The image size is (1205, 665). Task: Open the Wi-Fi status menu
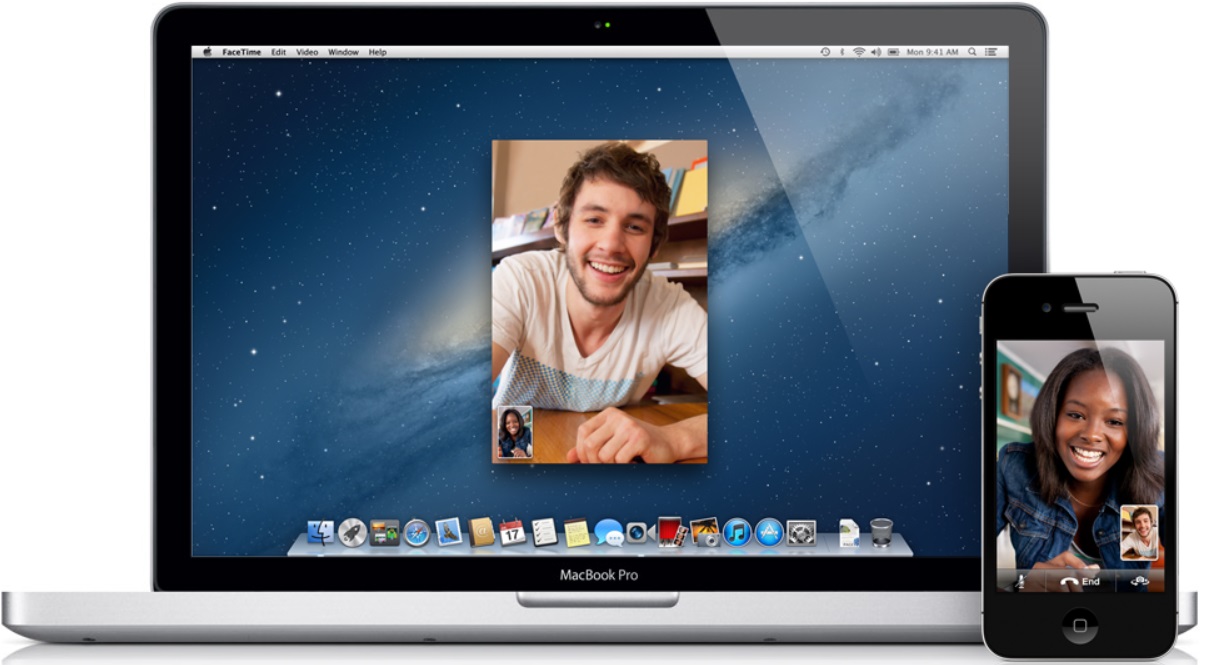tap(858, 52)
